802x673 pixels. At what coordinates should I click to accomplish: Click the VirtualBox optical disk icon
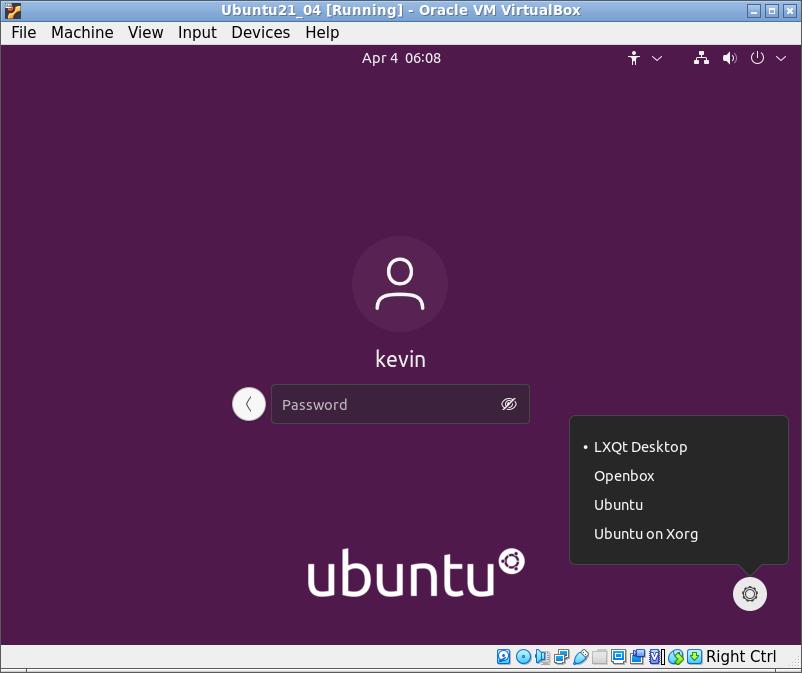pyautogui.click(x=522, y=657)
